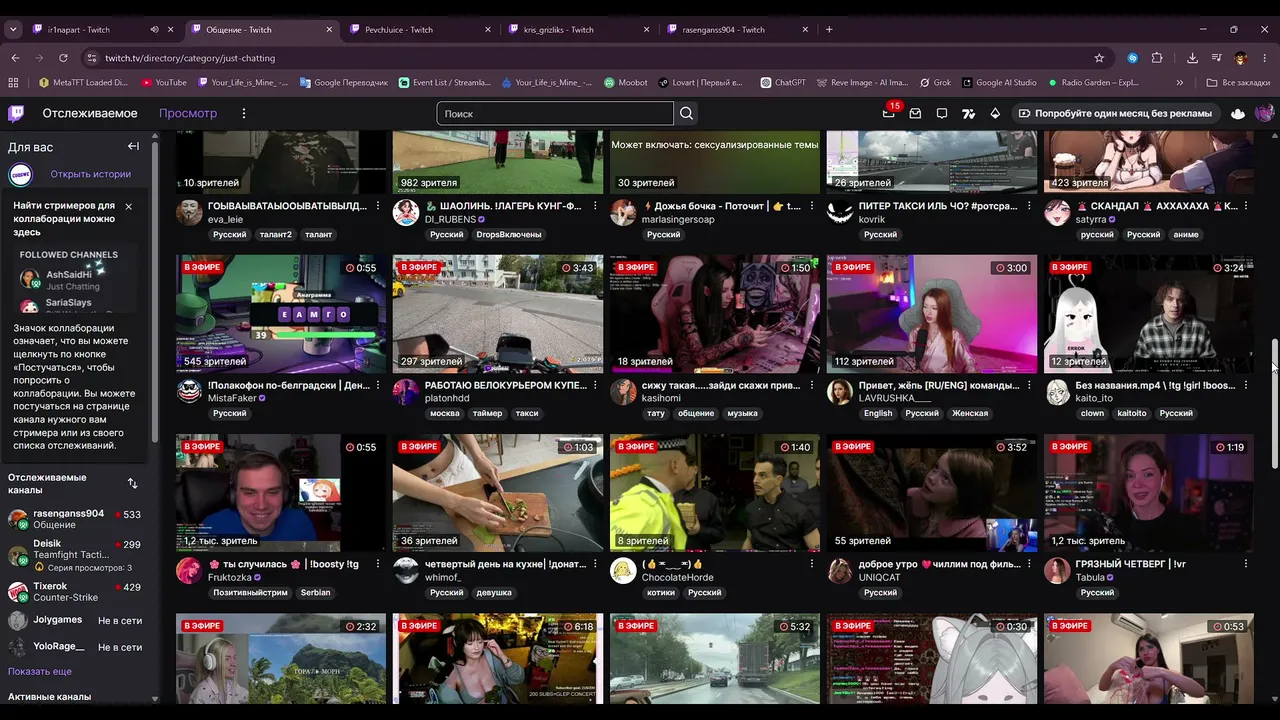This screenshot has width=1280, height=720.
Task: Open the platonhdd bike courier stream thumbnail
Action: click(498, 314)
